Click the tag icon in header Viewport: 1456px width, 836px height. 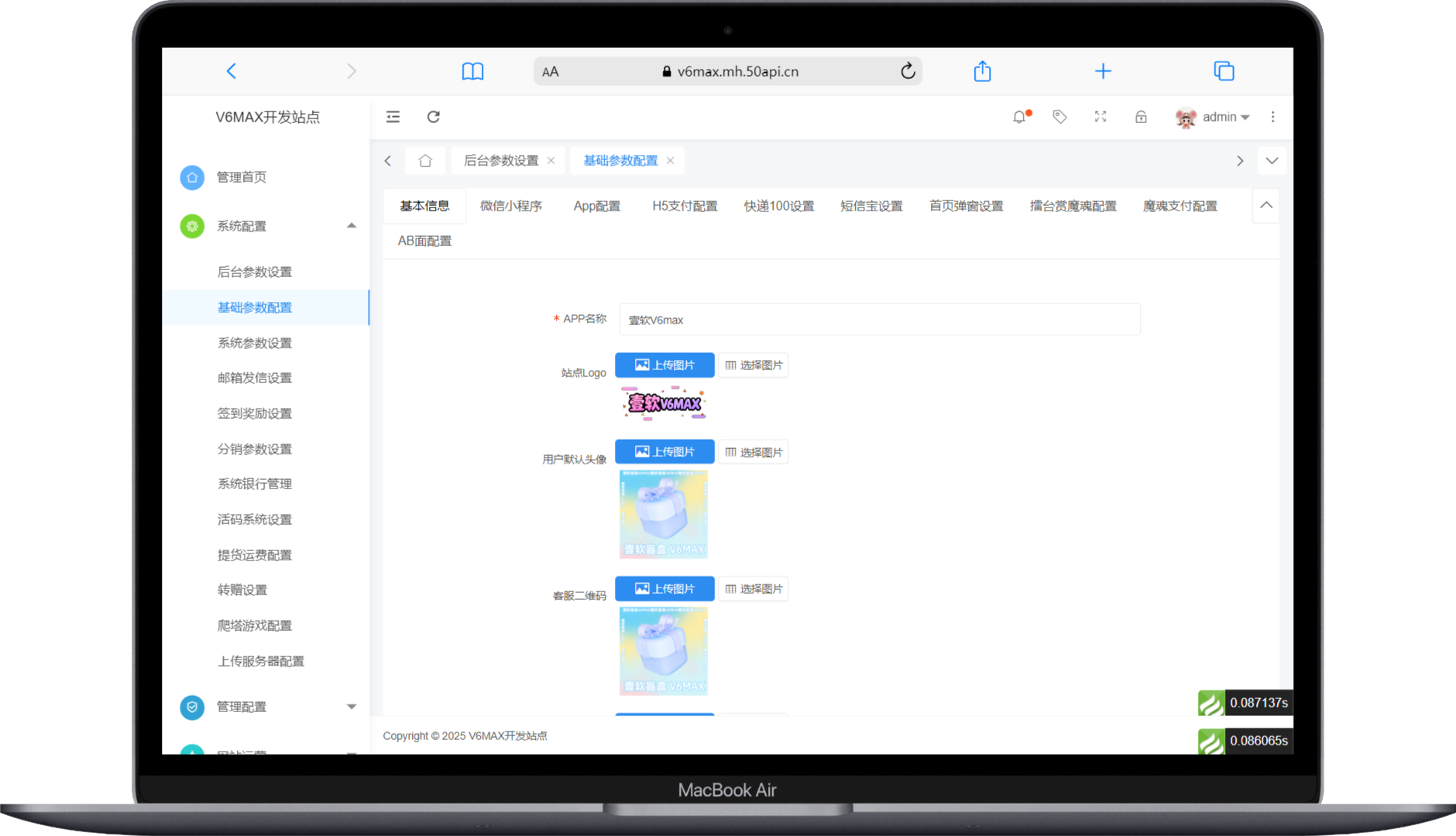(1059, 117)
